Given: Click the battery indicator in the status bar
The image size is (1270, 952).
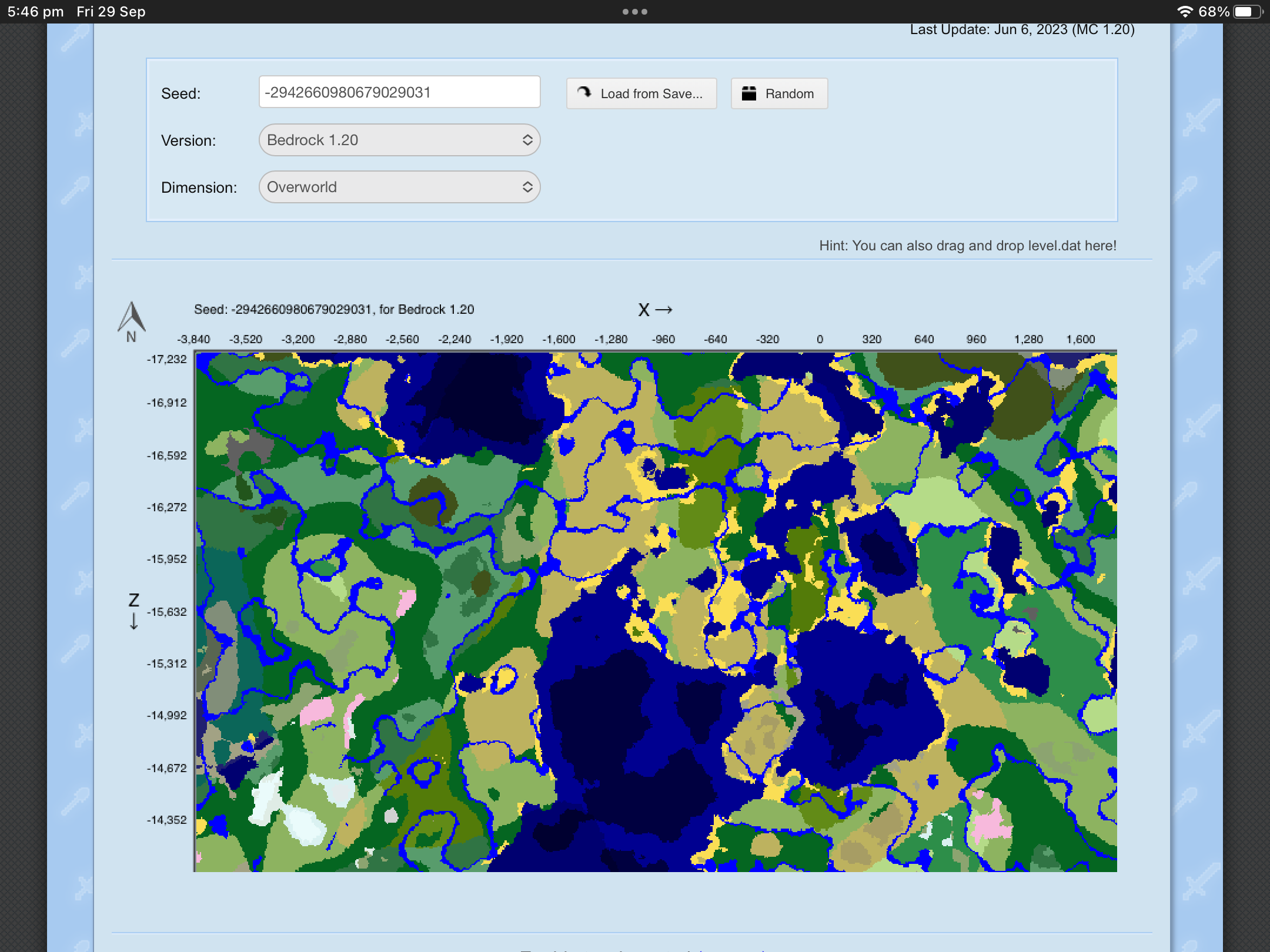Looking at the screenshot, I should coord(1246,11).
